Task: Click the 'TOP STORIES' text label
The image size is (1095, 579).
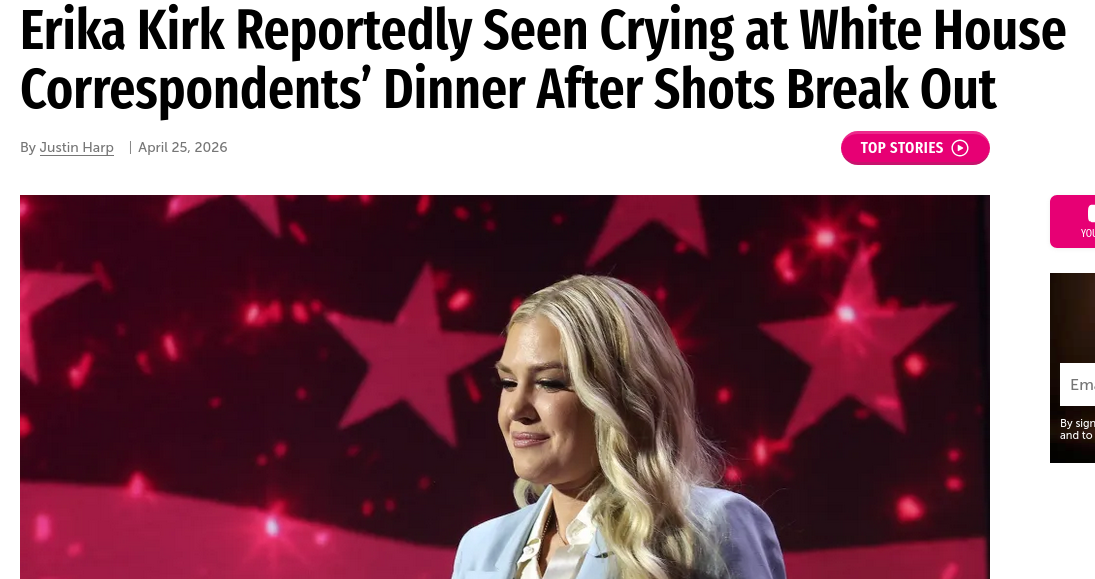Action: 902,148
